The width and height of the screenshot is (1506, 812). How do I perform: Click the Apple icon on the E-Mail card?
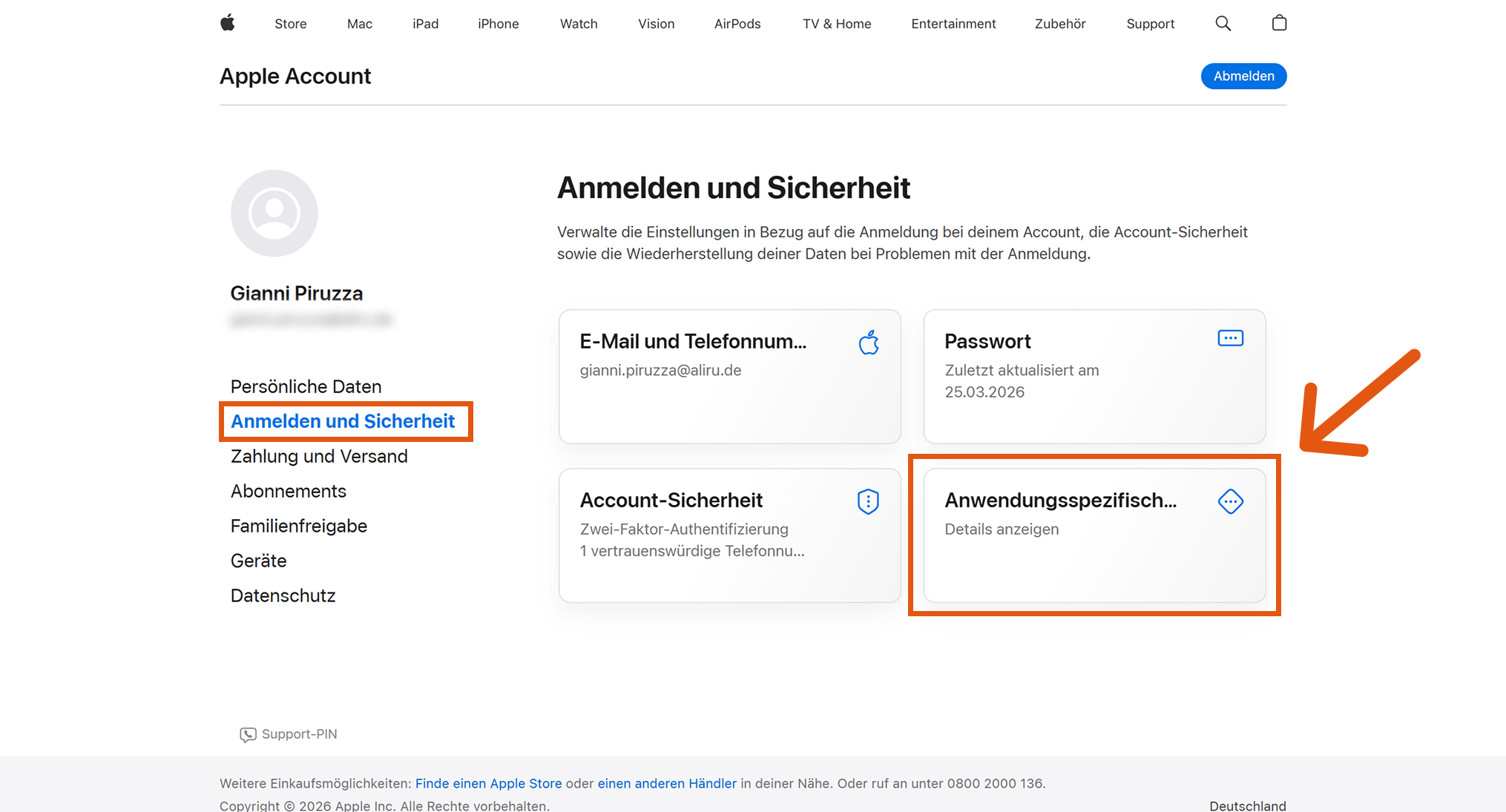(869, 343)
